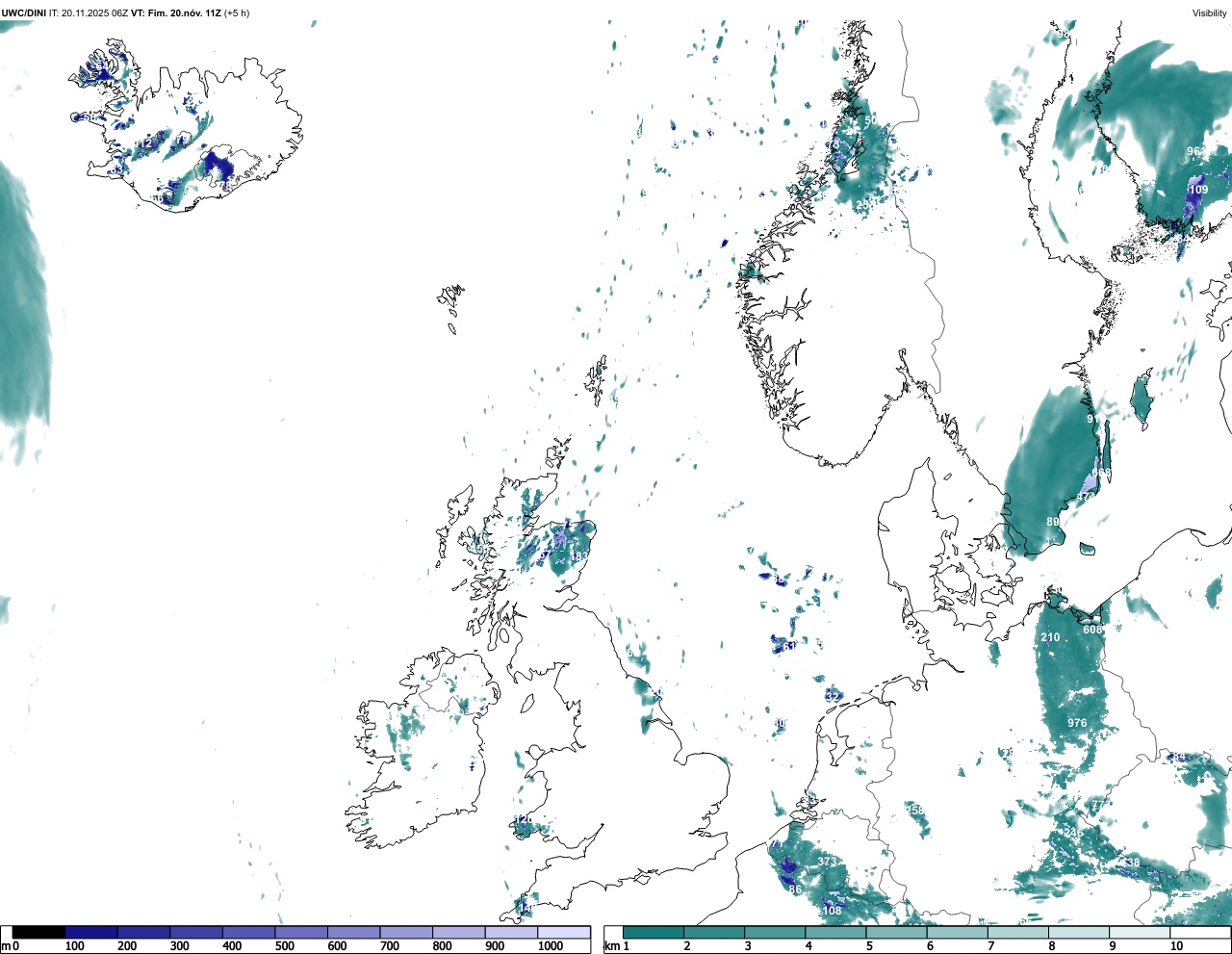Click the 100–200 m dark blue legend swatch
The height and width of the screenshot is (954, 1232).
(91, 932)
